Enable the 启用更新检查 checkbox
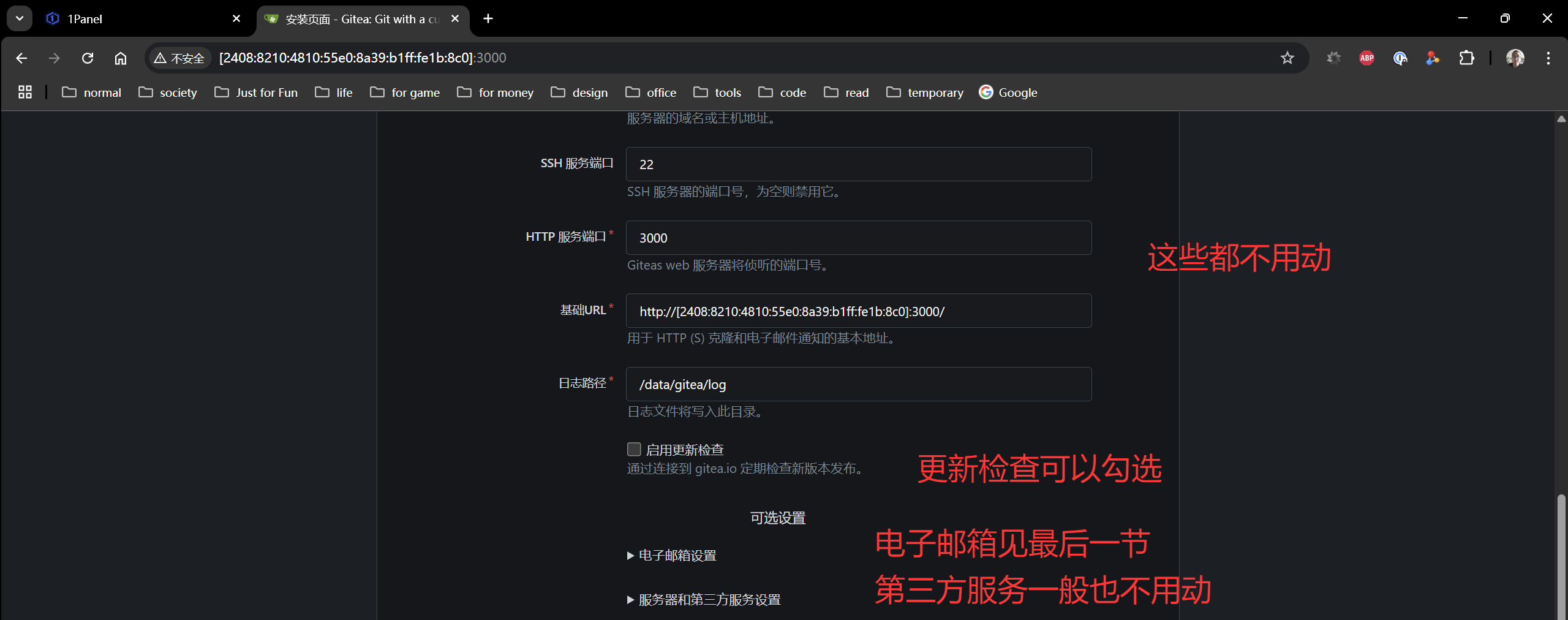 coord(634,450)
